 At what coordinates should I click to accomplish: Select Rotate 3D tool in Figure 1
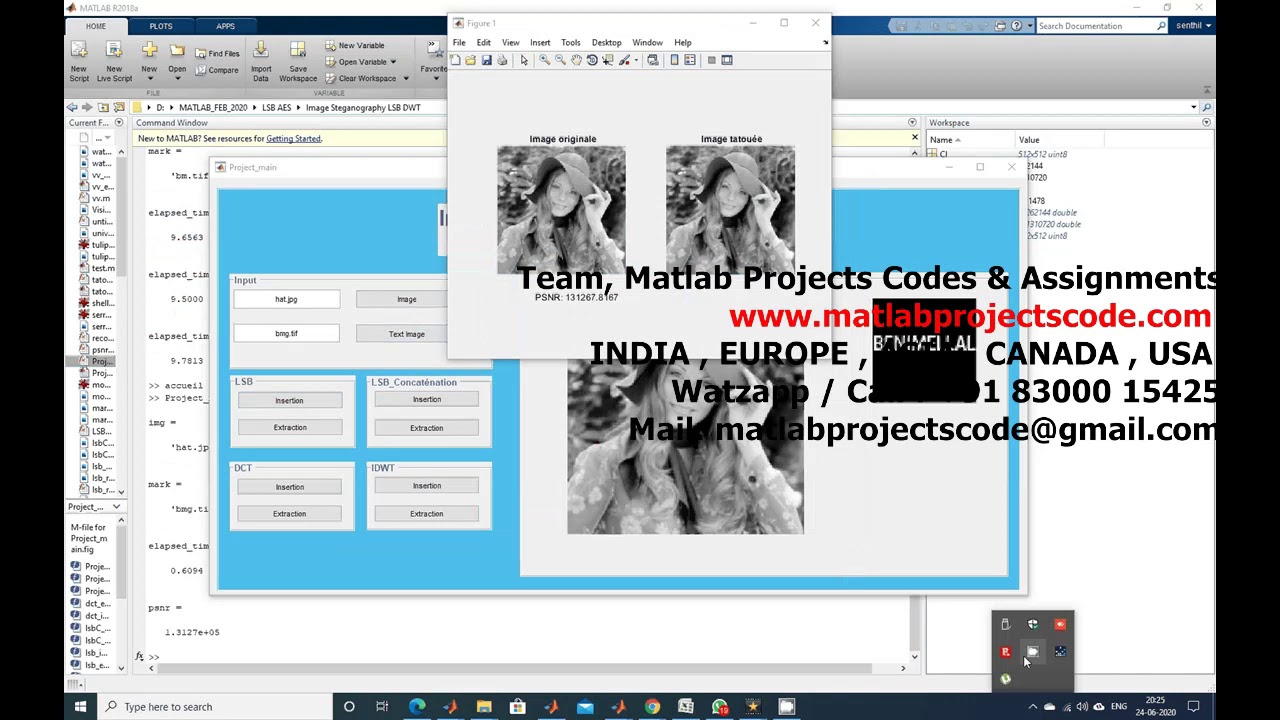pyautogui.click(x=592, y=60)
